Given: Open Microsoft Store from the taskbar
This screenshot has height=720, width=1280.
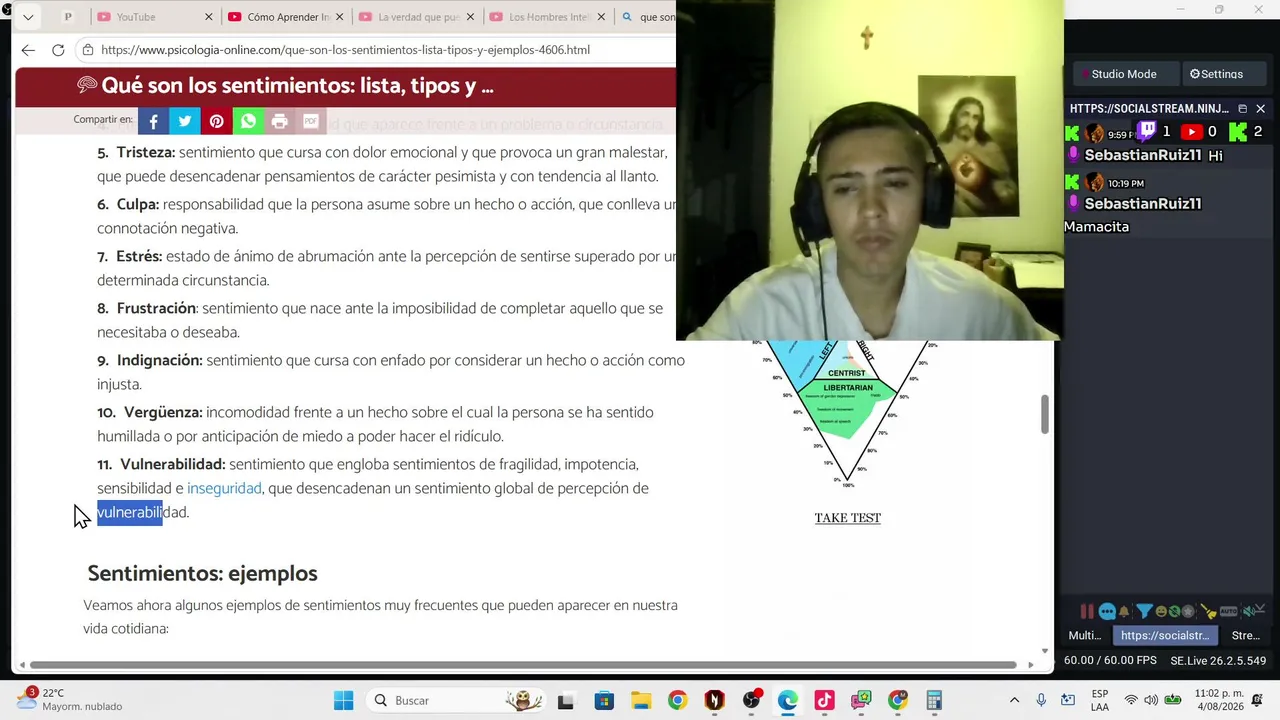Looking at the screenshot, I should pos(604,700).
